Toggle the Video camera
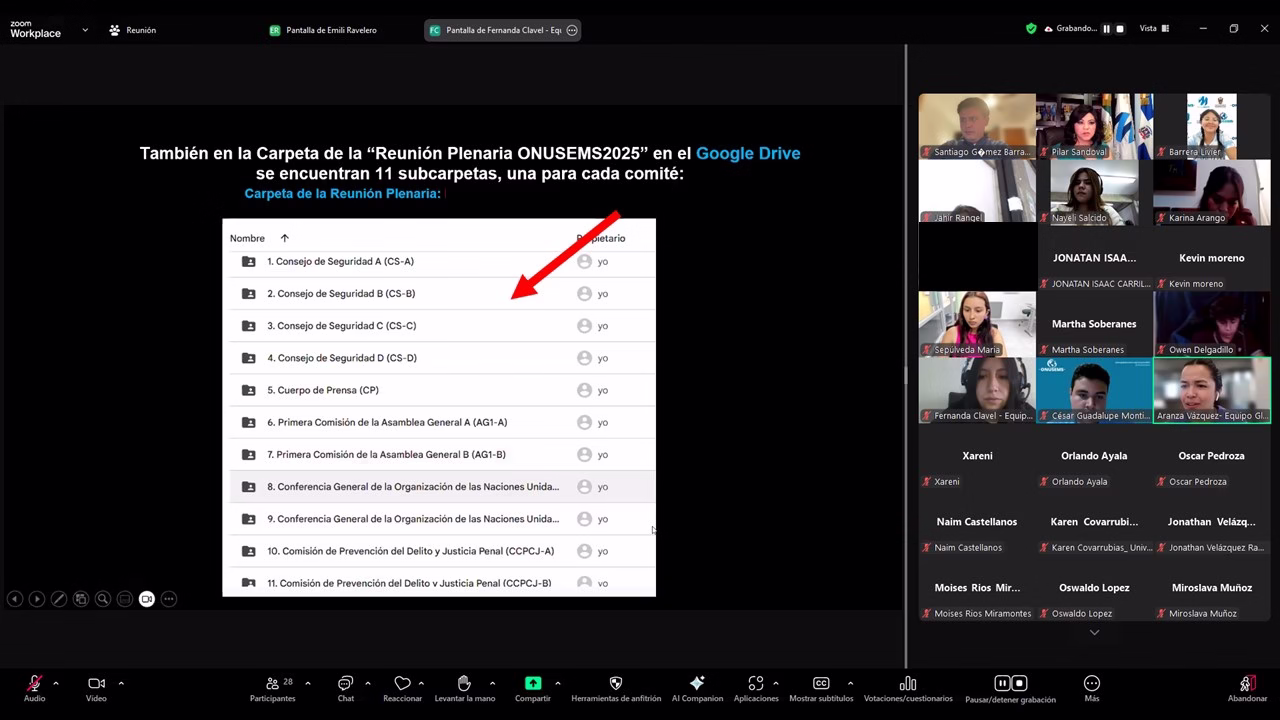This screenshot has width=1280, height=720. pos(96,684)
